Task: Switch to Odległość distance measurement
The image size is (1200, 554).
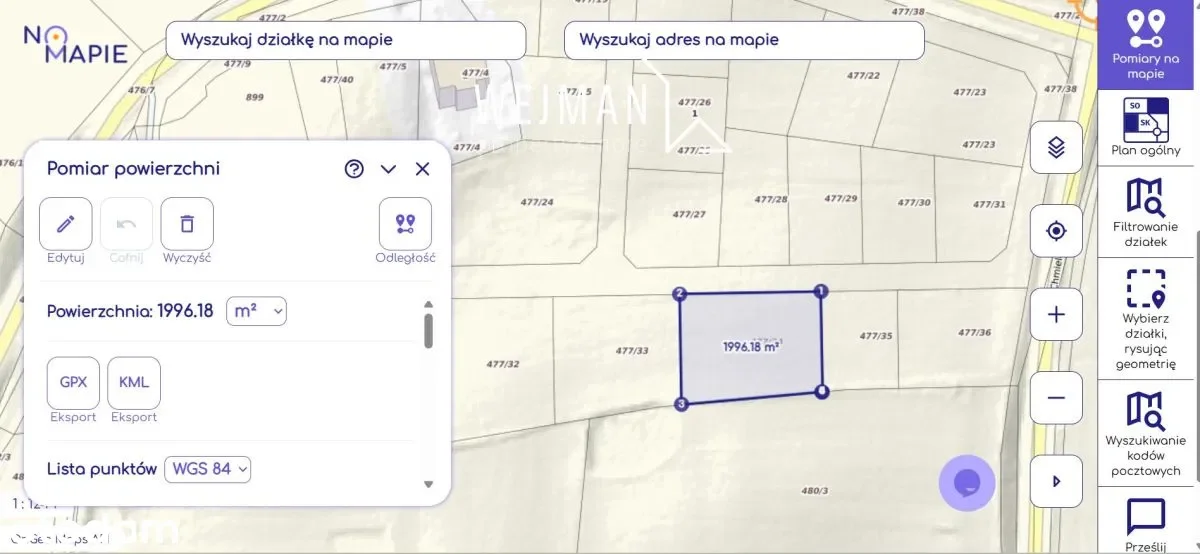Action: (x=405, y=224)
